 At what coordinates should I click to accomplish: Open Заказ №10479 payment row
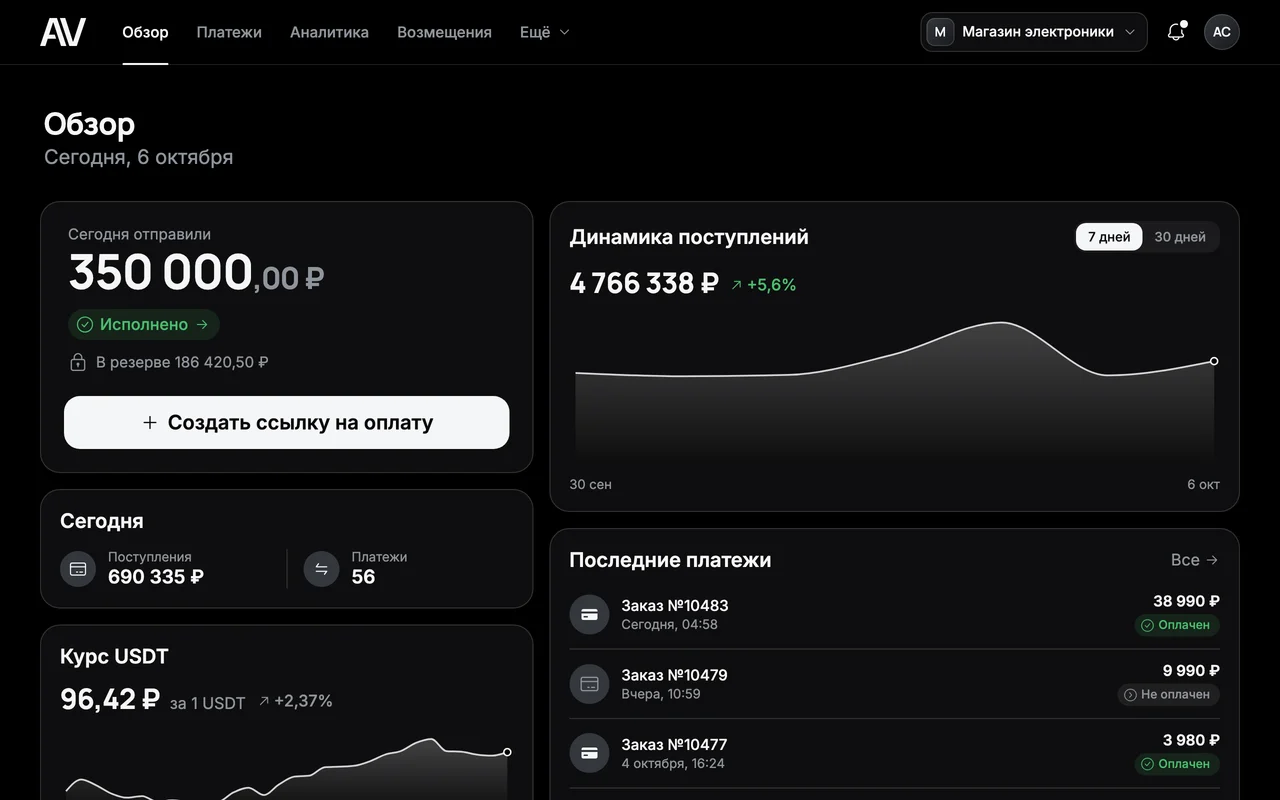point(894,684)
